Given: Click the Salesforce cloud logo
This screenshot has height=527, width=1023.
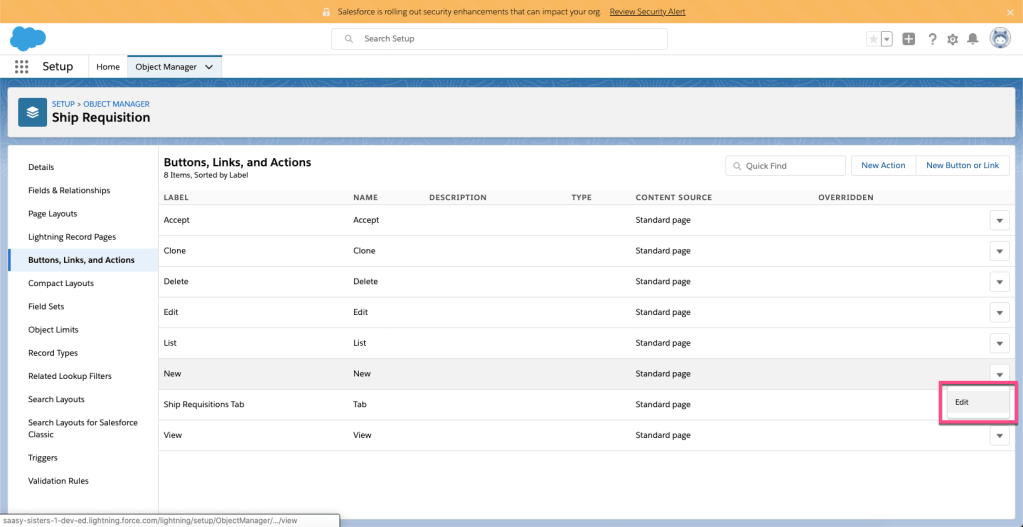Looking at the screenshot, I should click(x=29, y=38).
